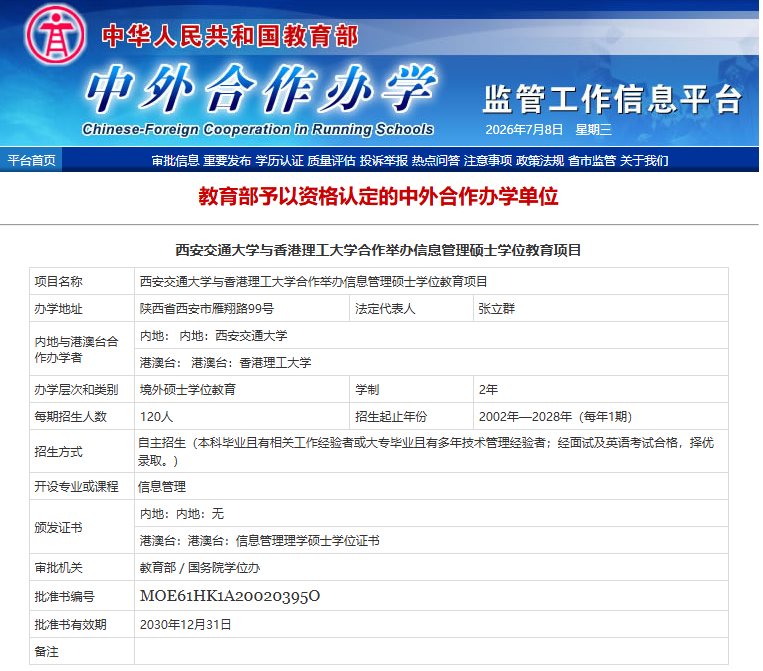Screen dimensions: 763x671
Task: Select the row 港澳台：香港理工大学
Action: point(431,362)
